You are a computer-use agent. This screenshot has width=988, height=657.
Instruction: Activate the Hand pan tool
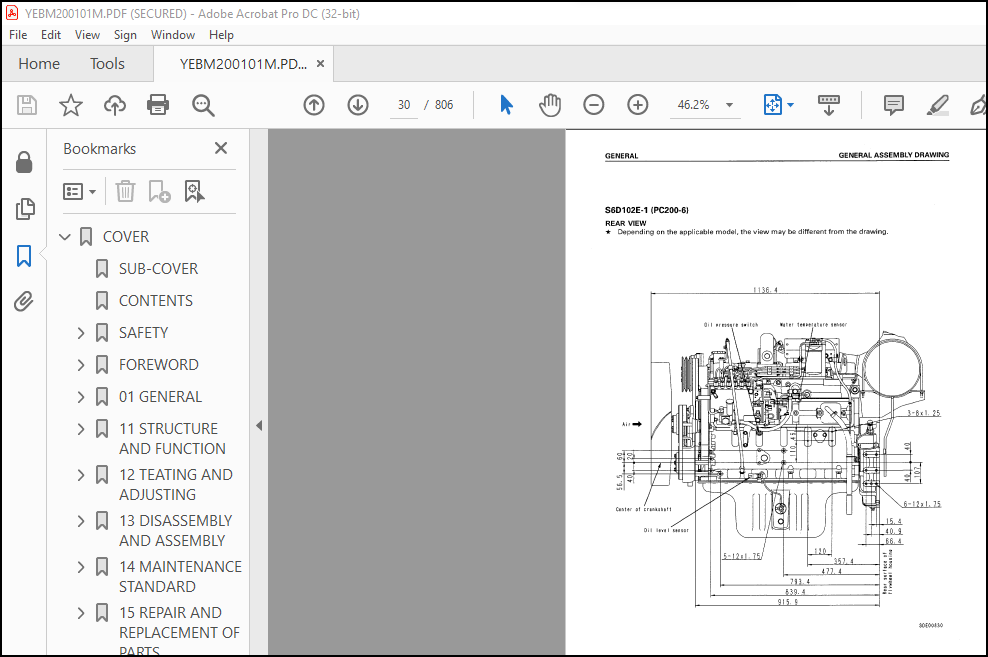[x=549, y=105]
